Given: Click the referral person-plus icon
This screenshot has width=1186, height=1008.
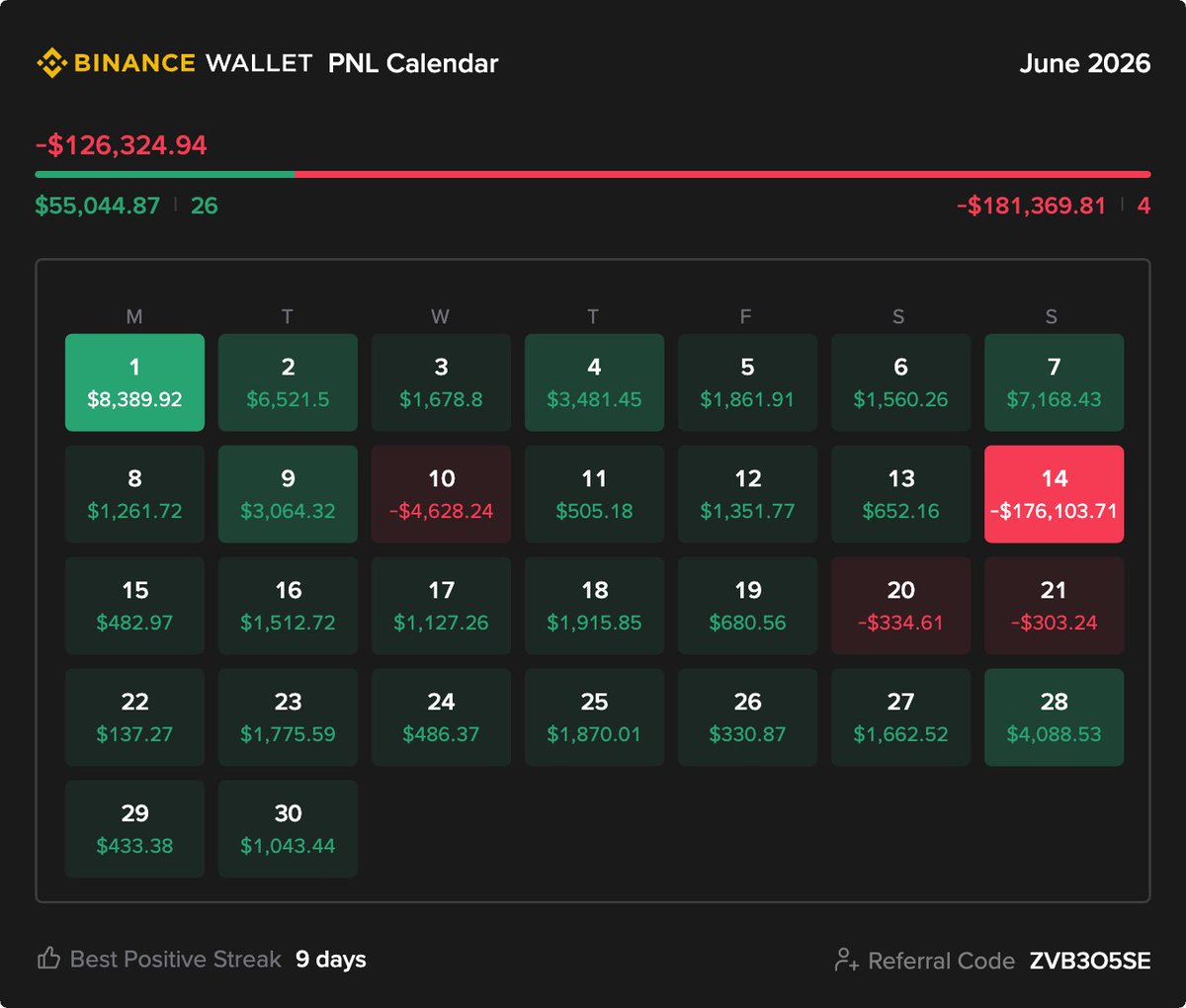Looking at the screenshot, I should (847, 960).
